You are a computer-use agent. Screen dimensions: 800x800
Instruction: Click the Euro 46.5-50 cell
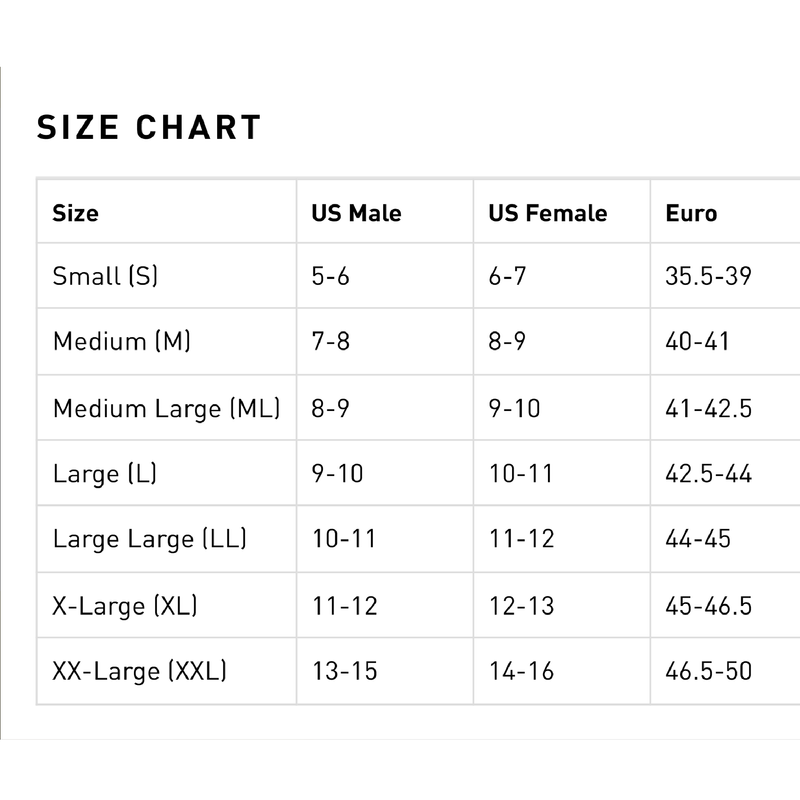(708, 671)
